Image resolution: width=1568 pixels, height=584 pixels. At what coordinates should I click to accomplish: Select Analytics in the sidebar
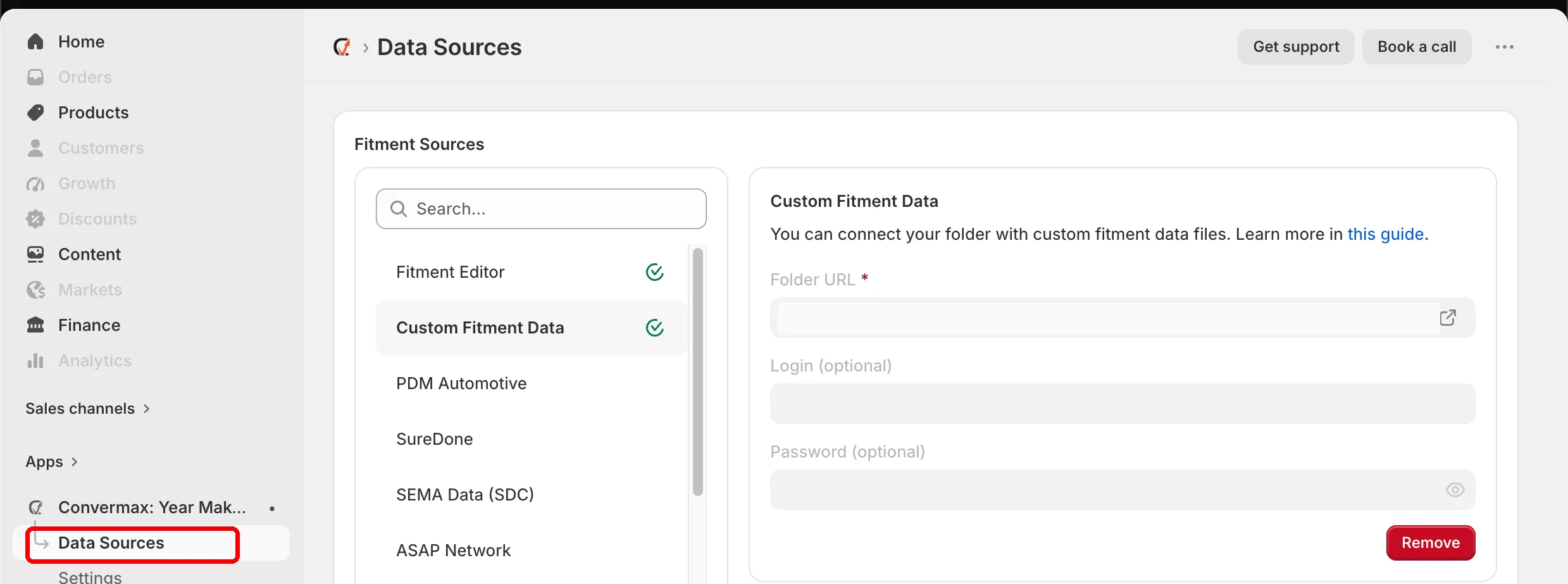(x=95, y=361)
